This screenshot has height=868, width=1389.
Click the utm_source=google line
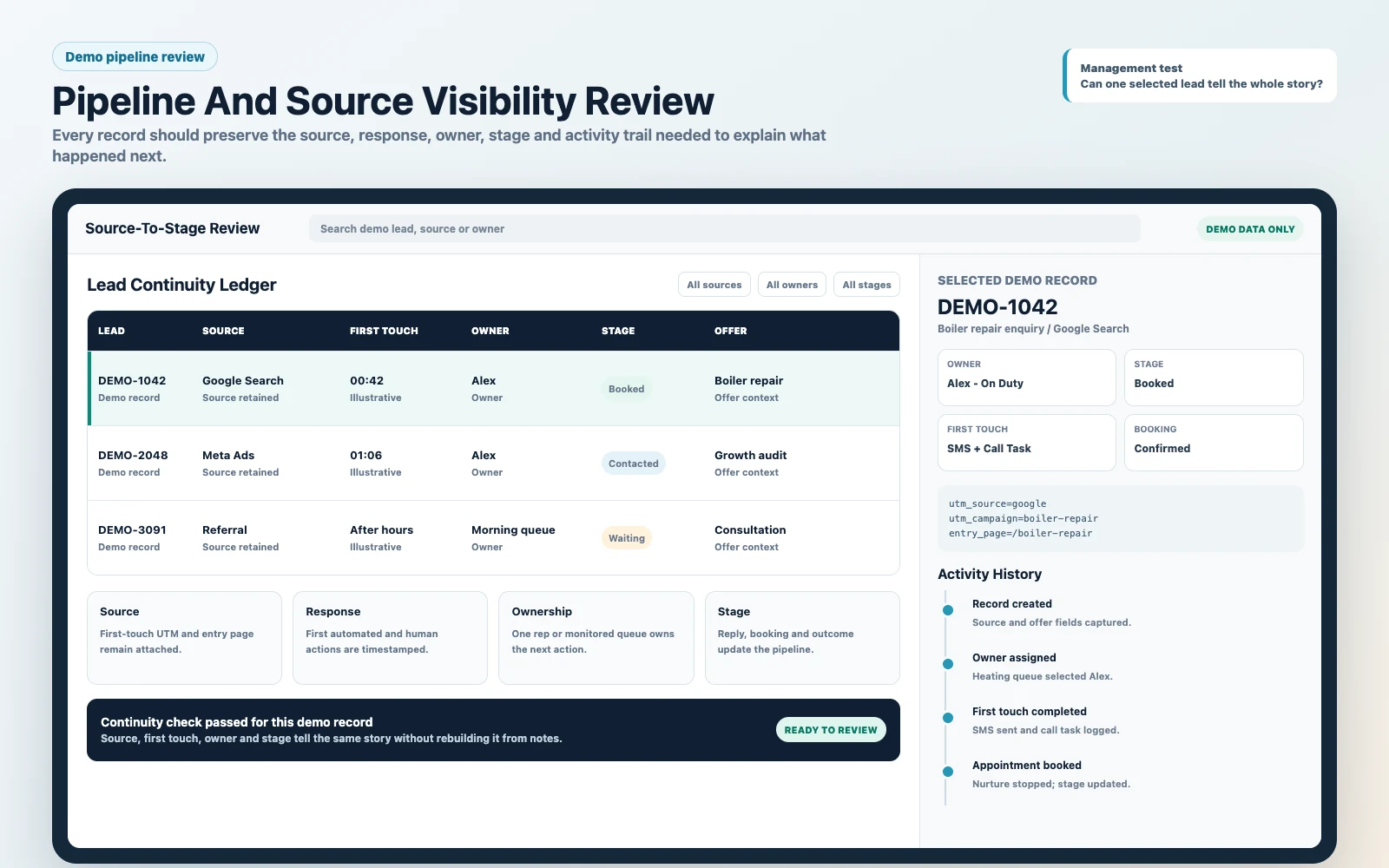pyautogui.click(x=997, y=503)
